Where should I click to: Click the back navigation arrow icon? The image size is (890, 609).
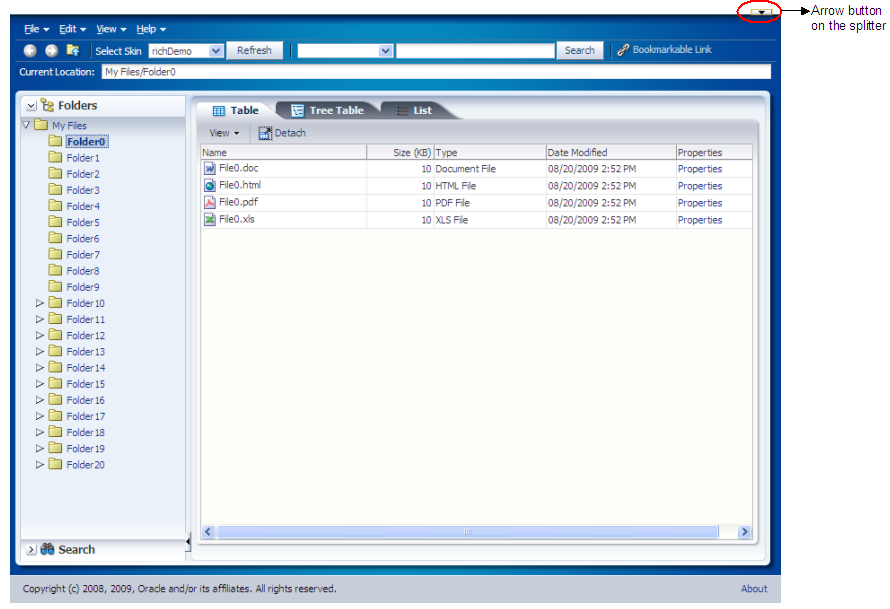[x=30, y=51]
